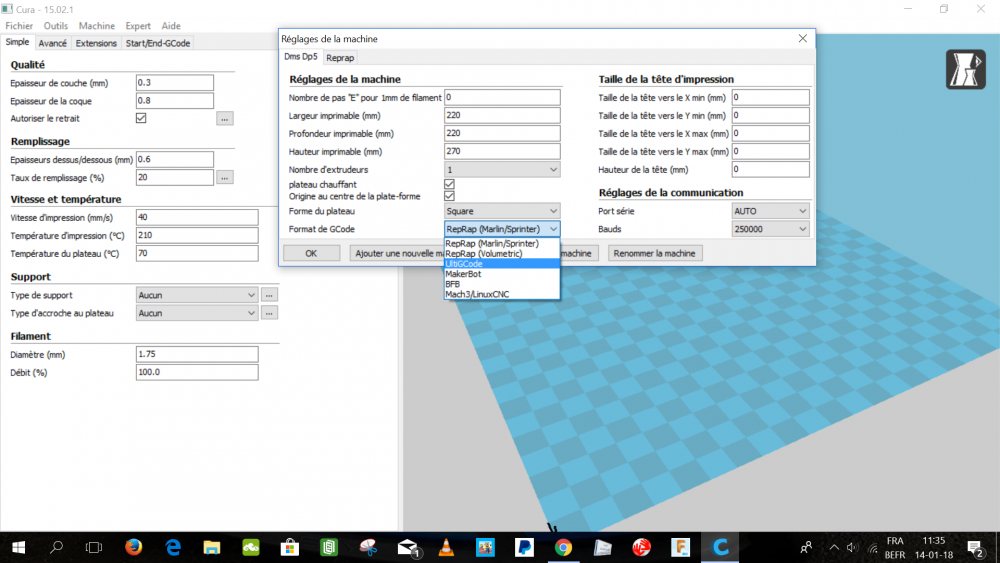This screenshot has width=1000, height=563.
Task: Open Microsoft Edge from the taskbar
Action: tap(173, 547)
